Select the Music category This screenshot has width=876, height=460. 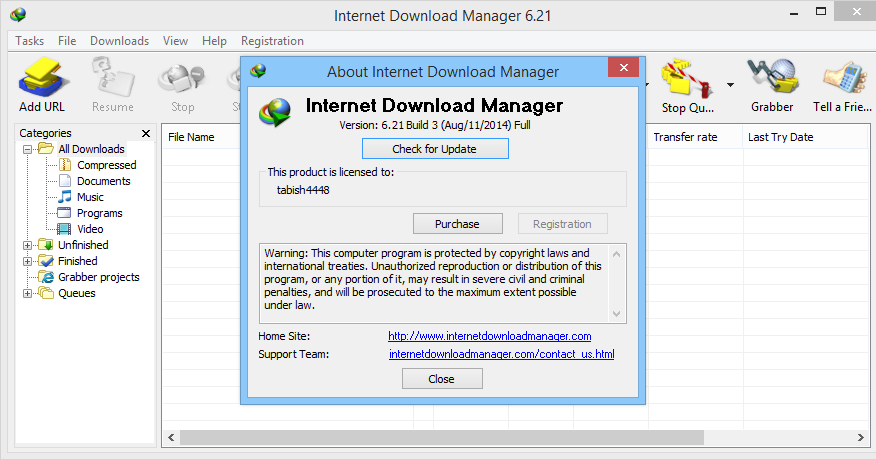90,197
